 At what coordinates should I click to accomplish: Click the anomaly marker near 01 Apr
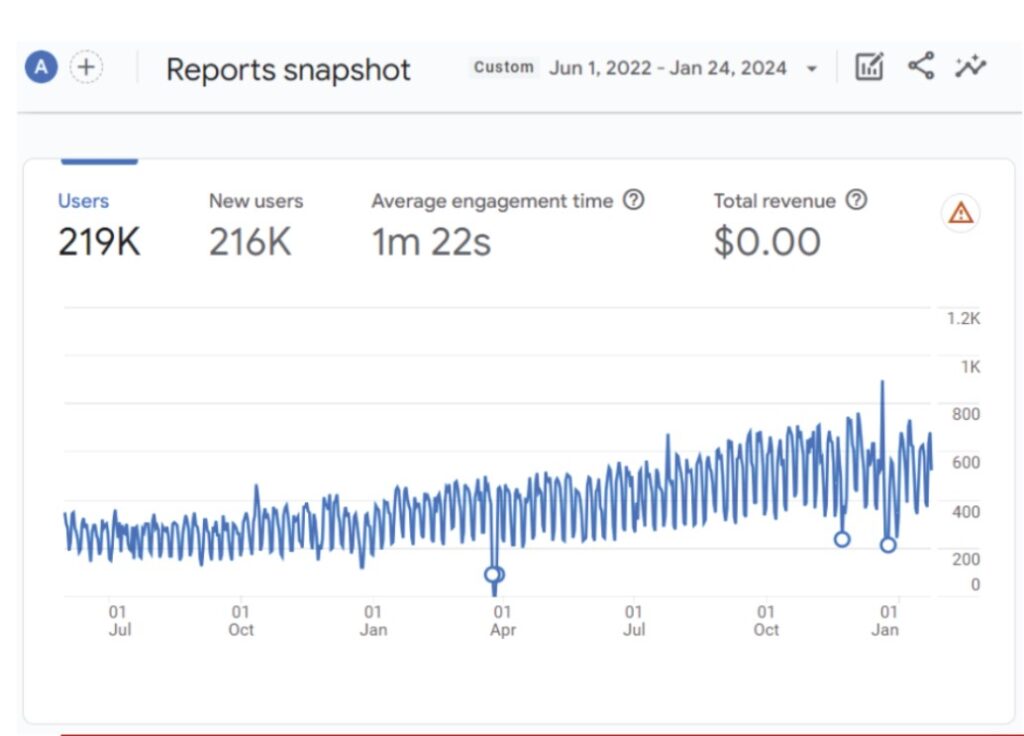(494, 575)
